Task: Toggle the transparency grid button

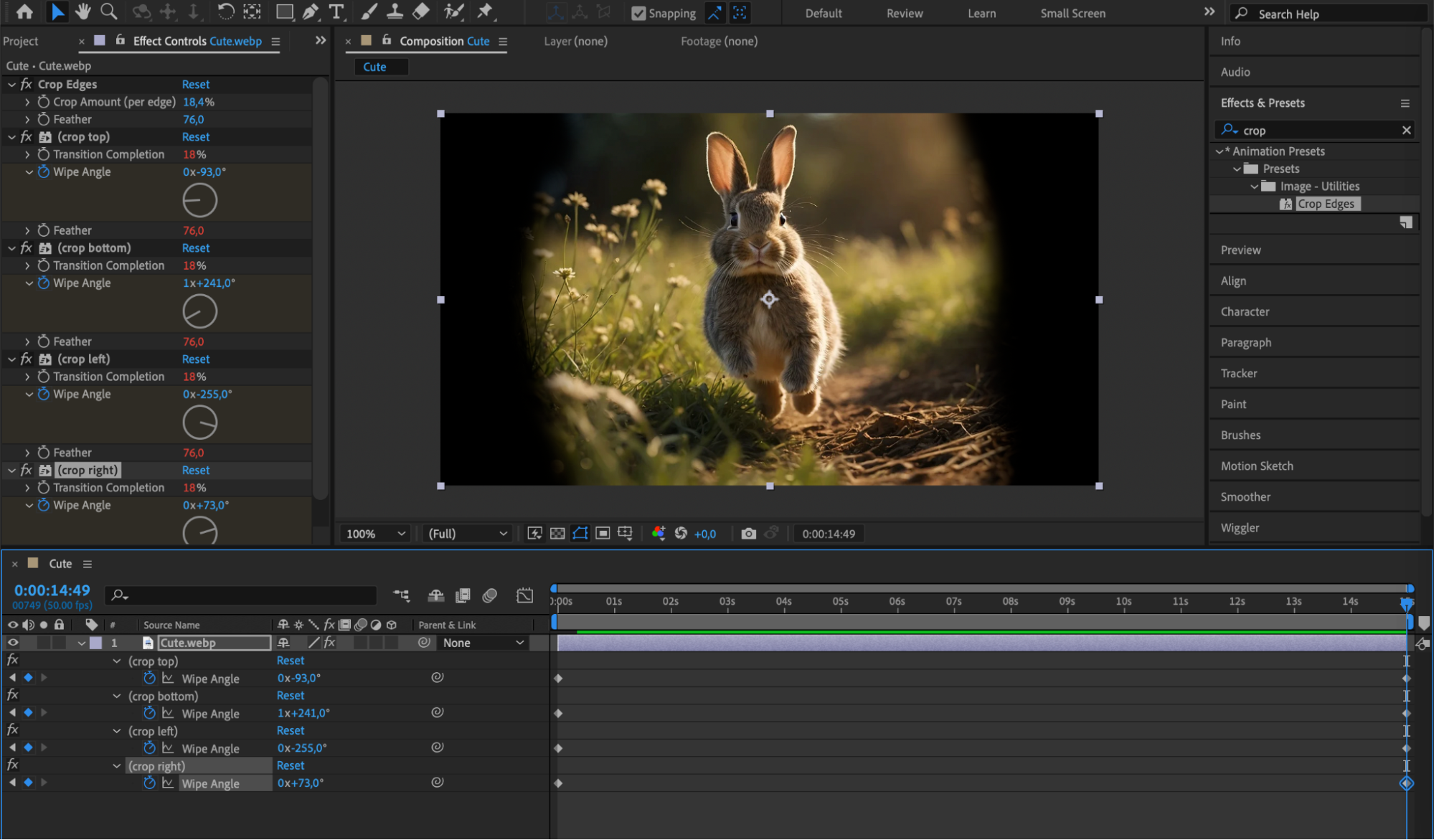Action: (557, 534)
